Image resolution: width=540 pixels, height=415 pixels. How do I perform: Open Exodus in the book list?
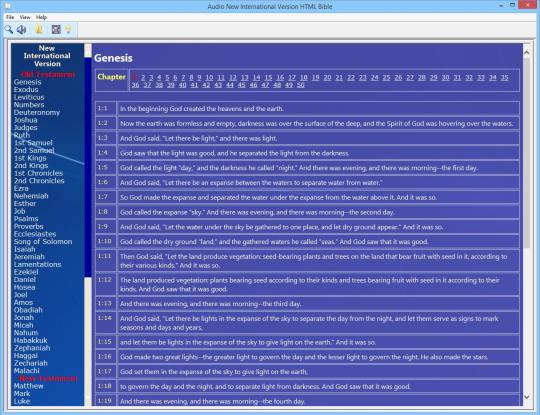[x=26, y=90]
